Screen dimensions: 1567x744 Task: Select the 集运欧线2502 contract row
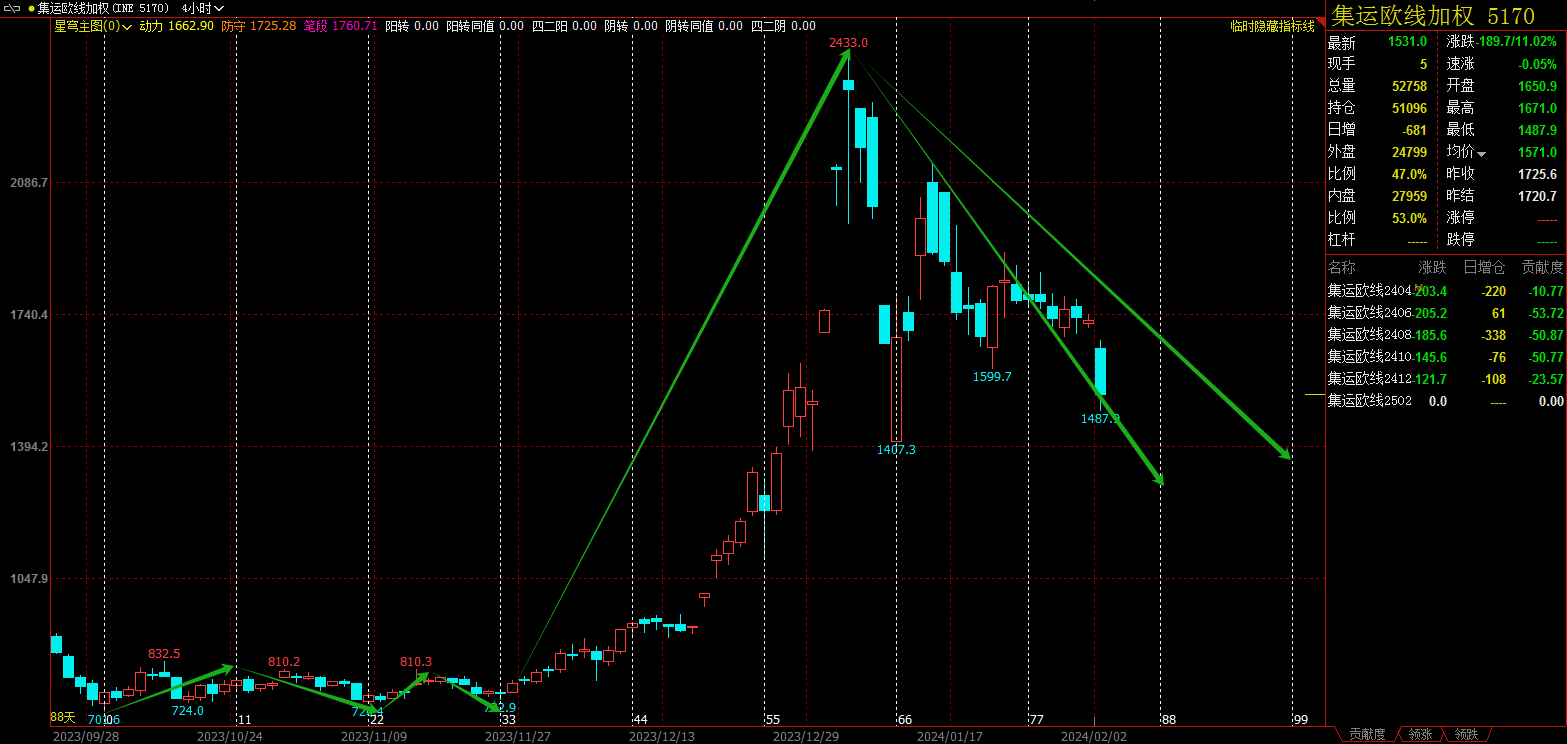[x=1446, y=401]
